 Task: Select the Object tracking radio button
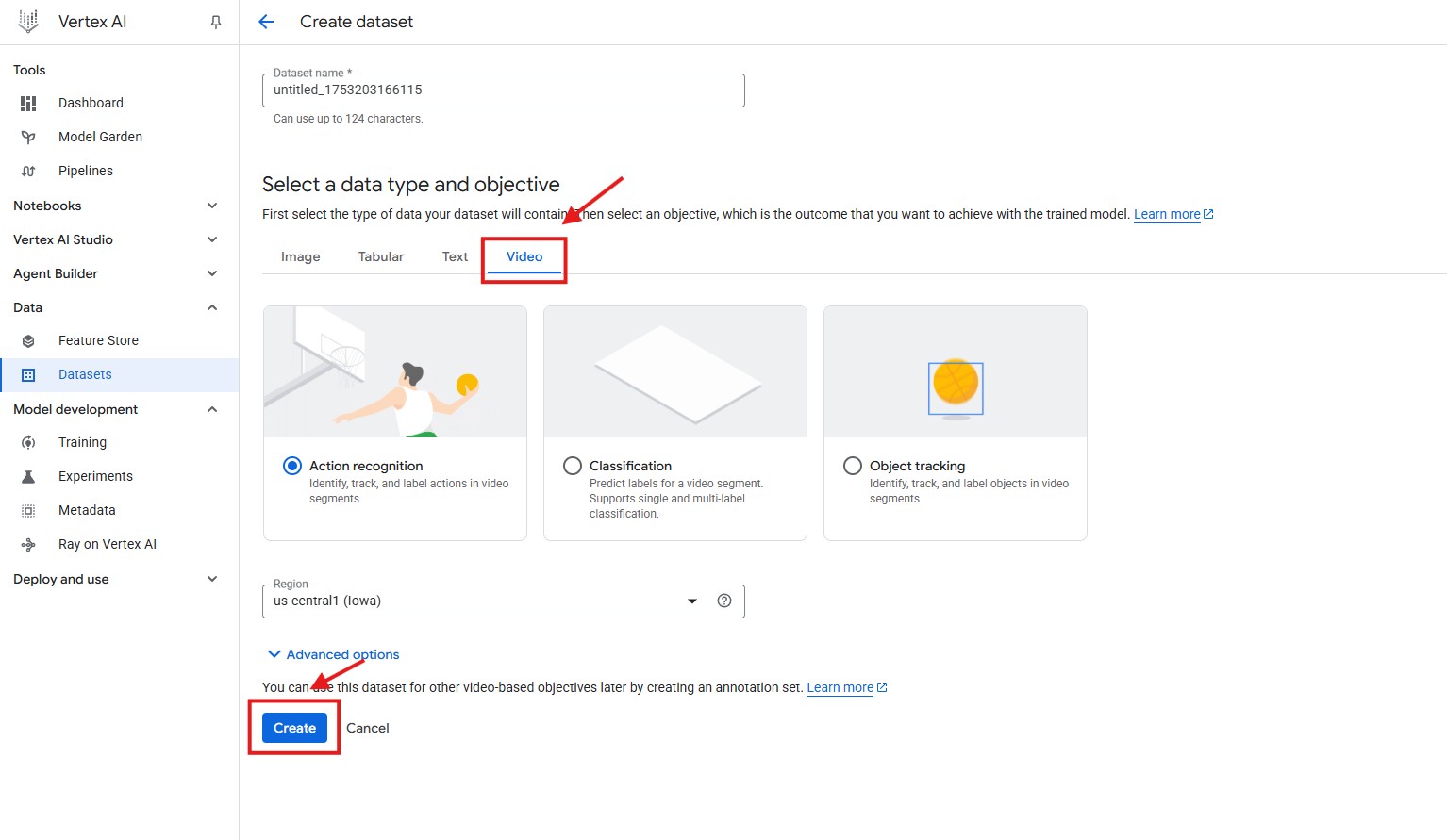coord(853,466)
